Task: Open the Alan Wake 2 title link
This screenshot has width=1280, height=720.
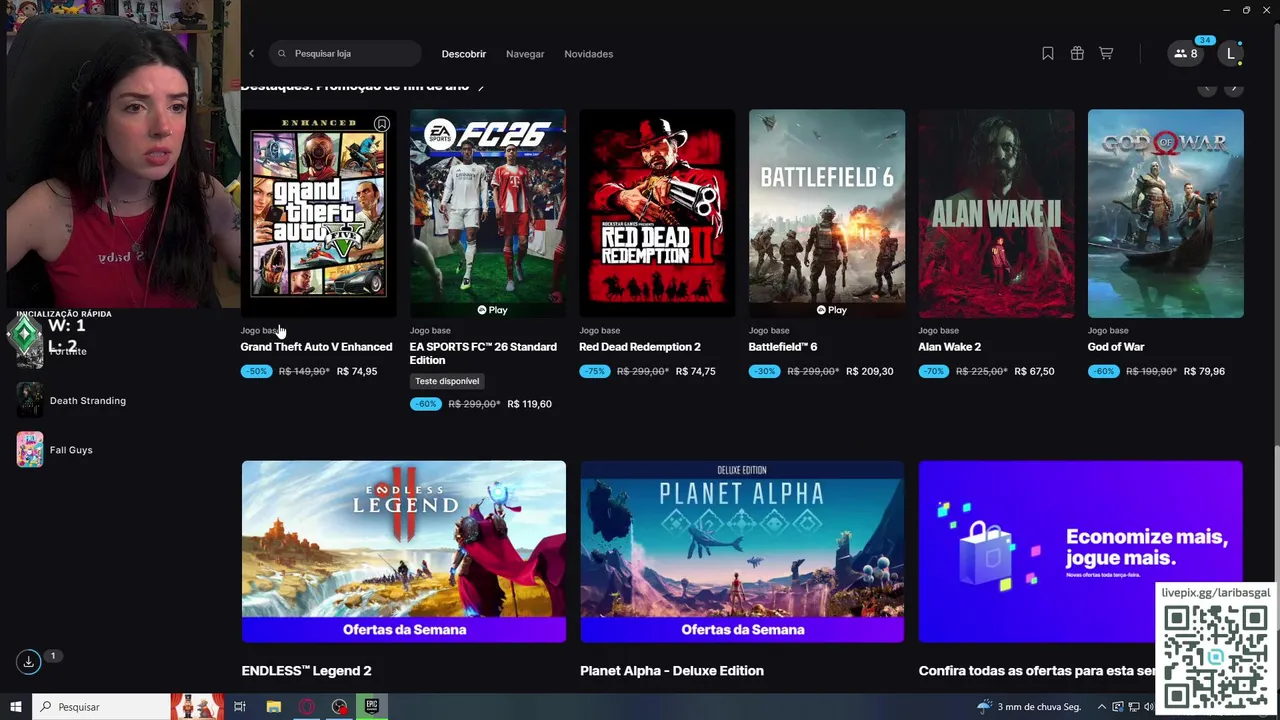Action: [949, 347]
